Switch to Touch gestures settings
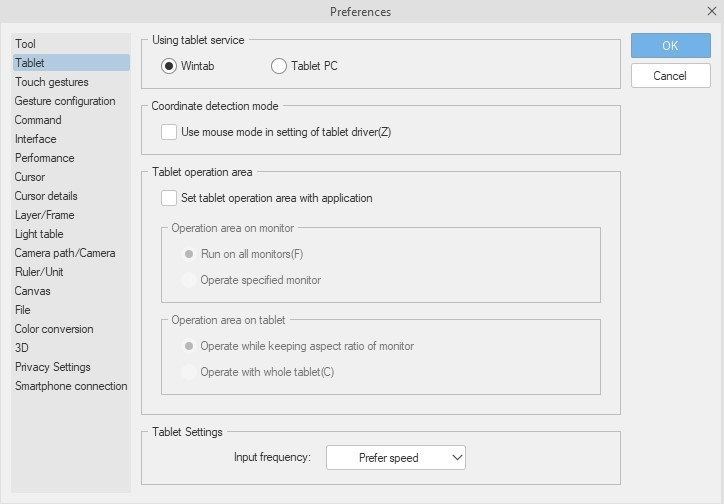The image size is (724, 504). pos(51,82)
